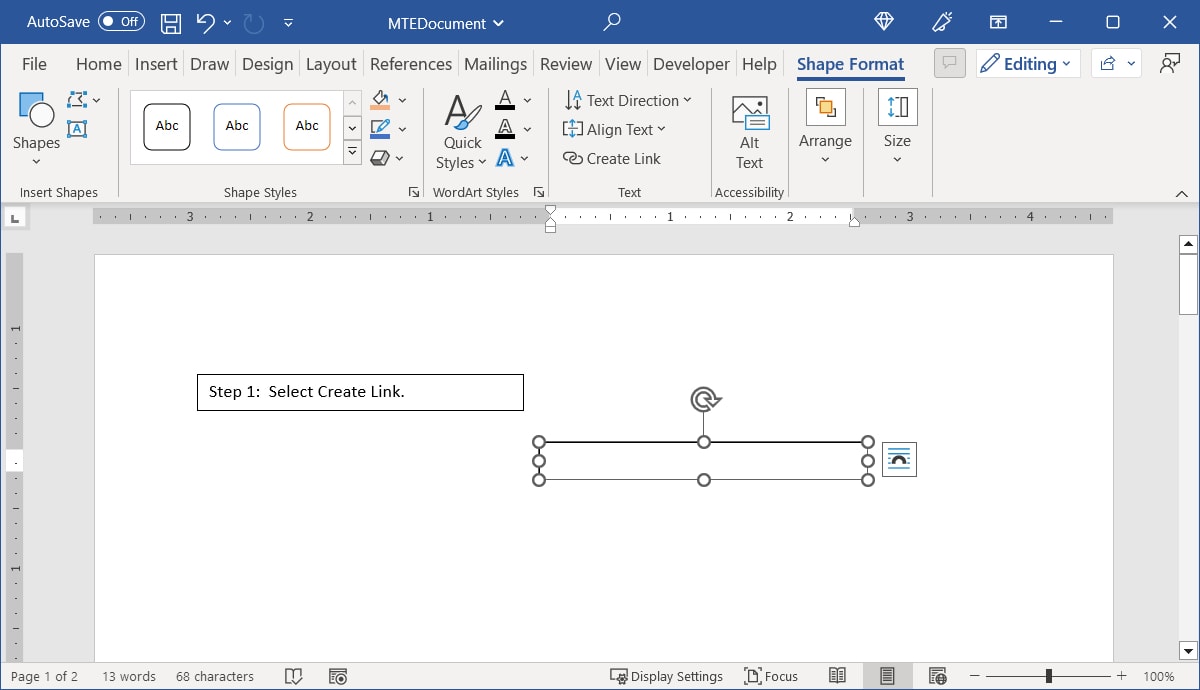Toggle the AutoSave switch

click(121, 22)
